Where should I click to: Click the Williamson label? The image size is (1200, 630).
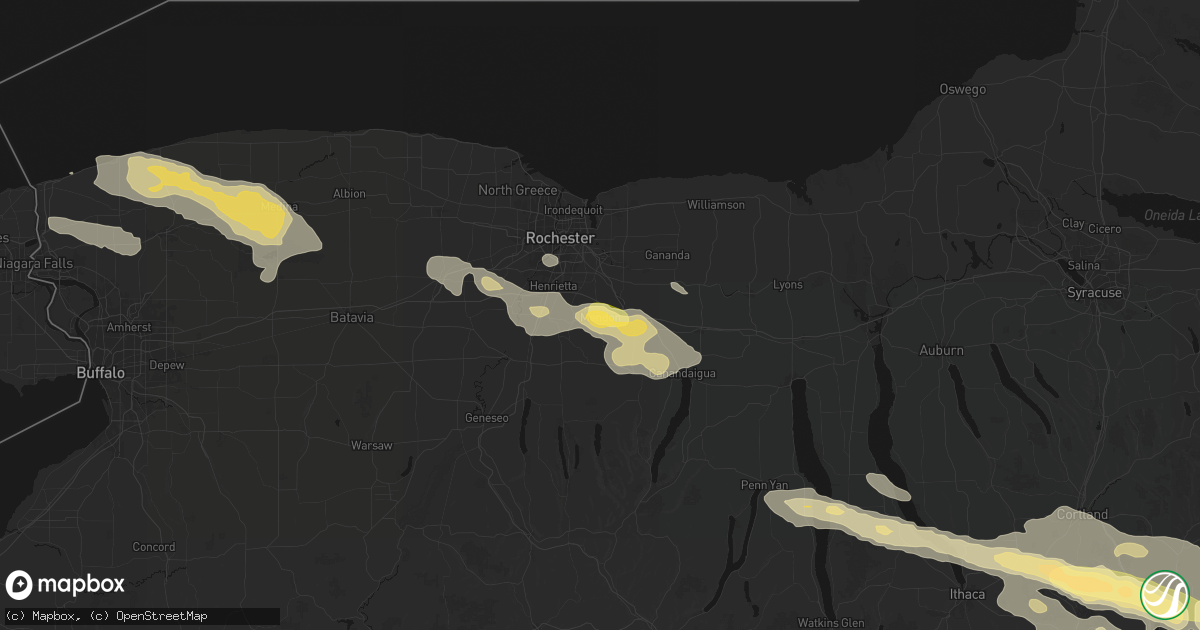pyautogui.click(x=716, y=205)
